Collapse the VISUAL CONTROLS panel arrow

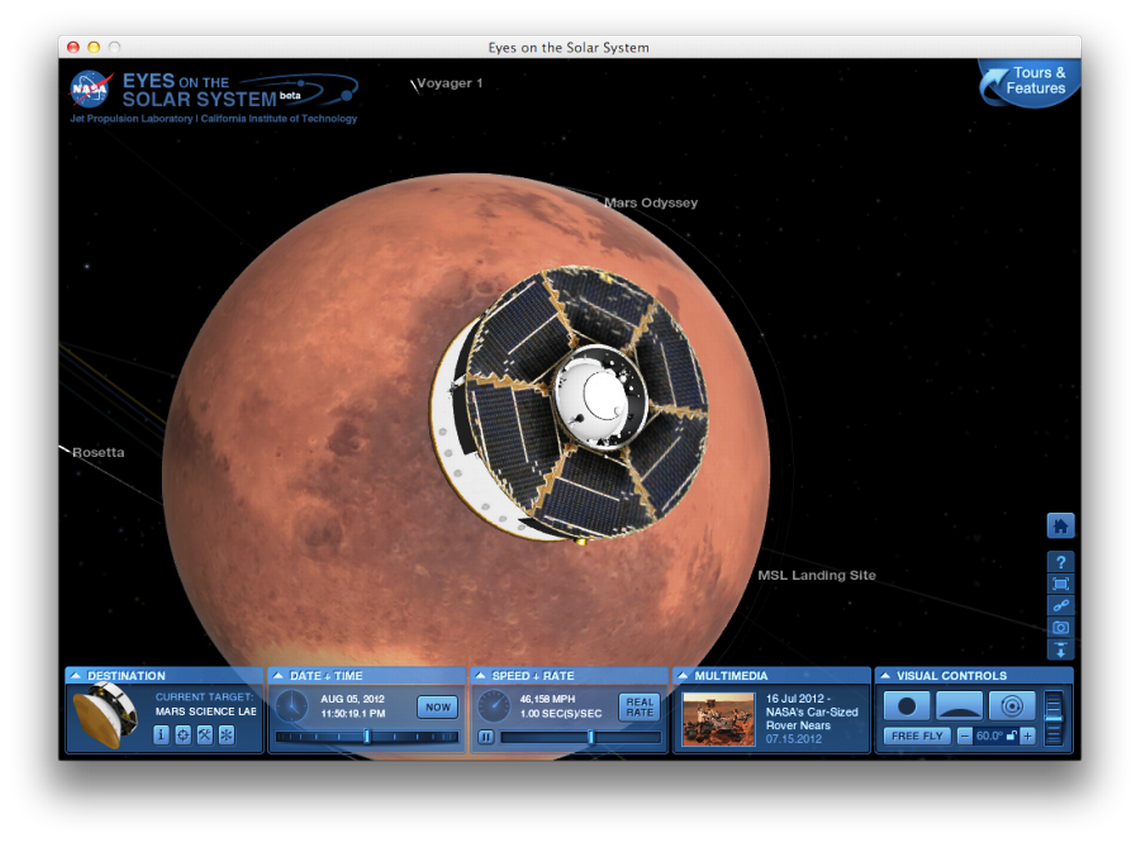point(885,675)
